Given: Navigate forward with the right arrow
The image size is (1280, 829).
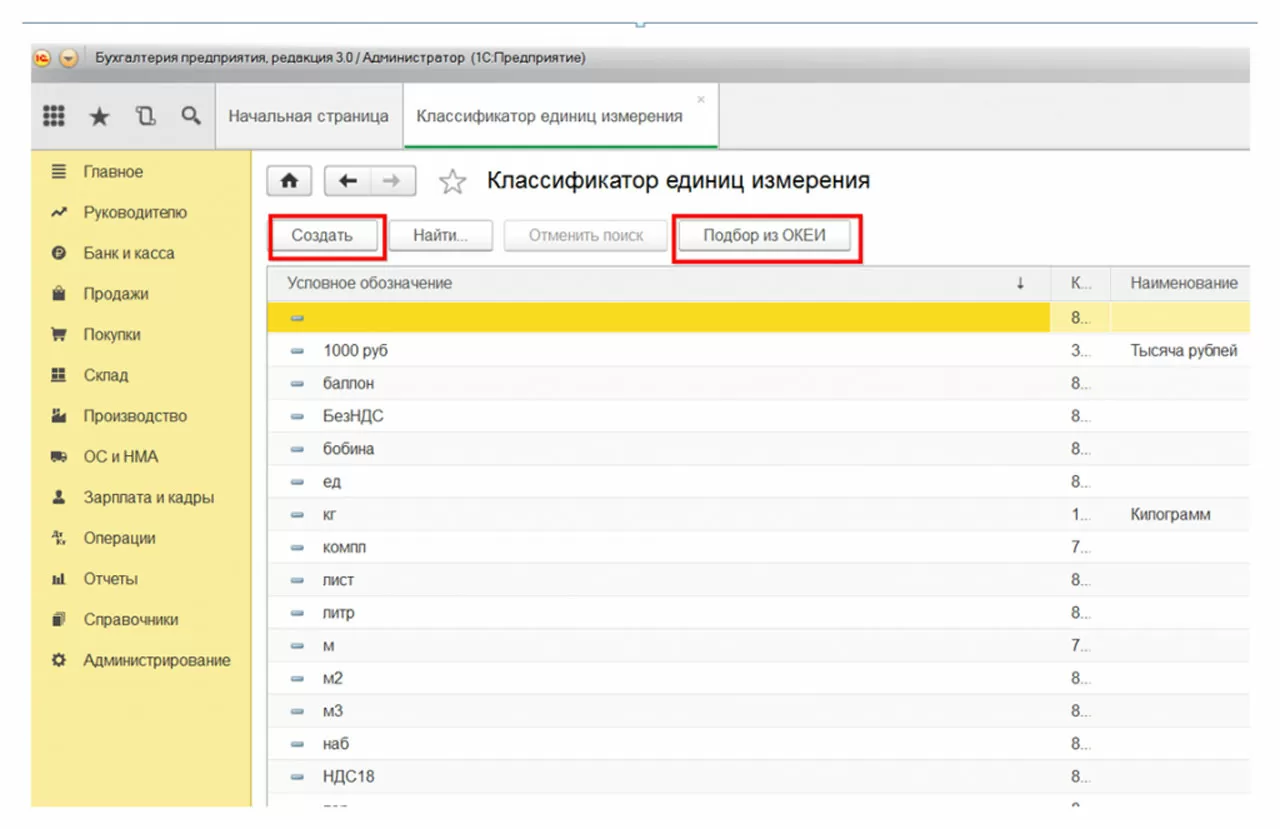Looking at the screenshot, I should (393, 181).
